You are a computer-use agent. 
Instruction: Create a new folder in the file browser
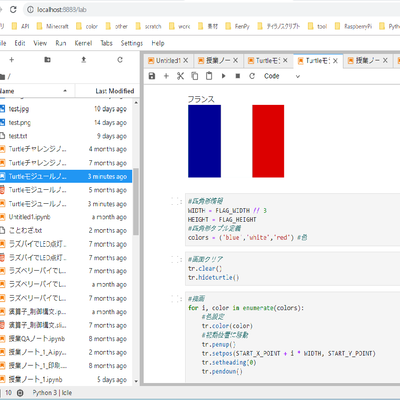point(47,60)
